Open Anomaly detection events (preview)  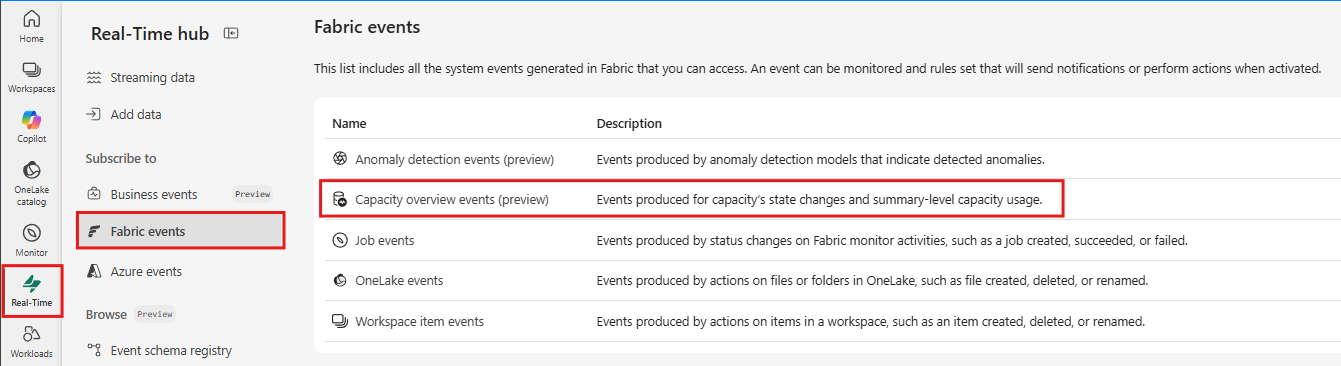[x=454, y=159]
